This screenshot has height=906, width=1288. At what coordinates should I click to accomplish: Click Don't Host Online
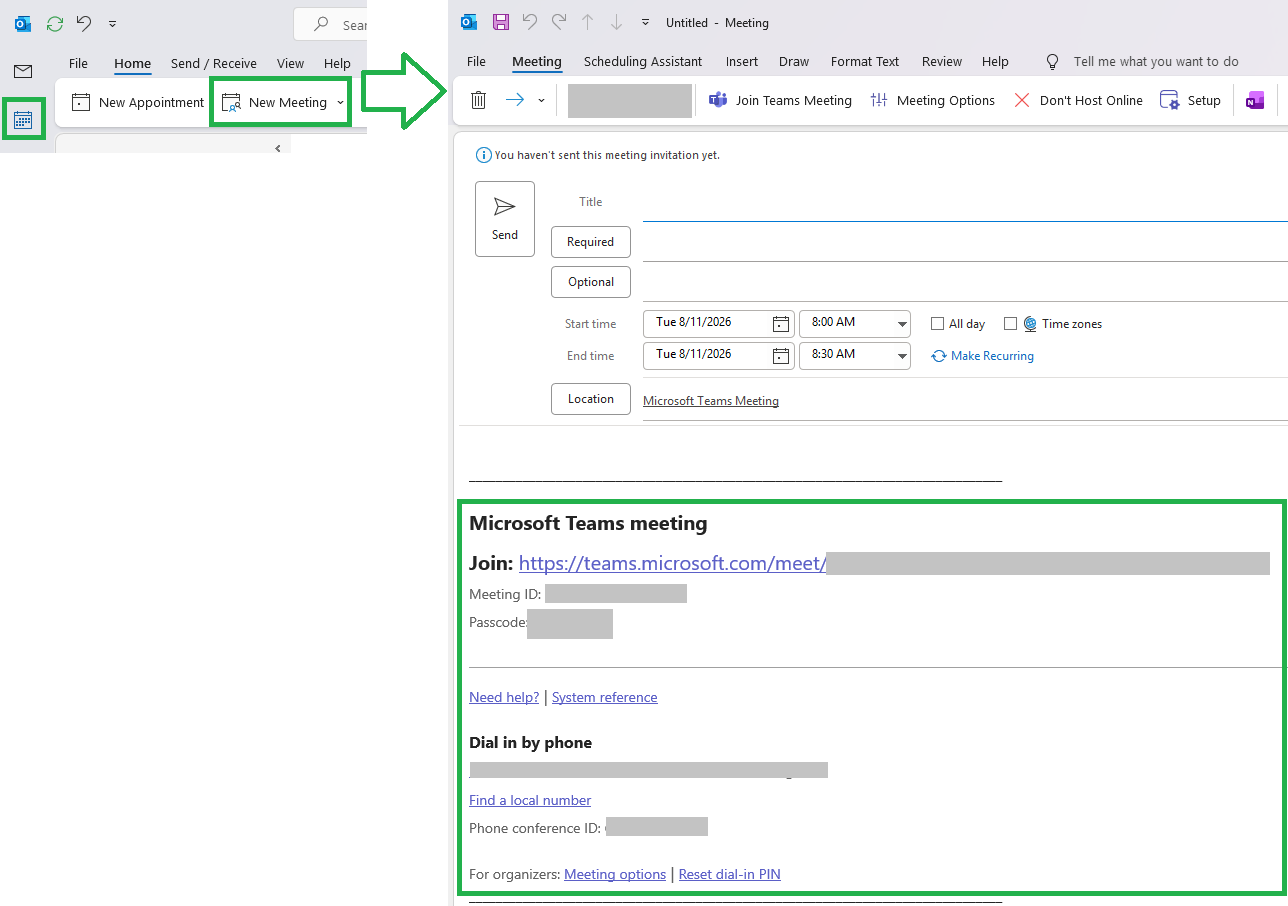(x=1078, y=100)
